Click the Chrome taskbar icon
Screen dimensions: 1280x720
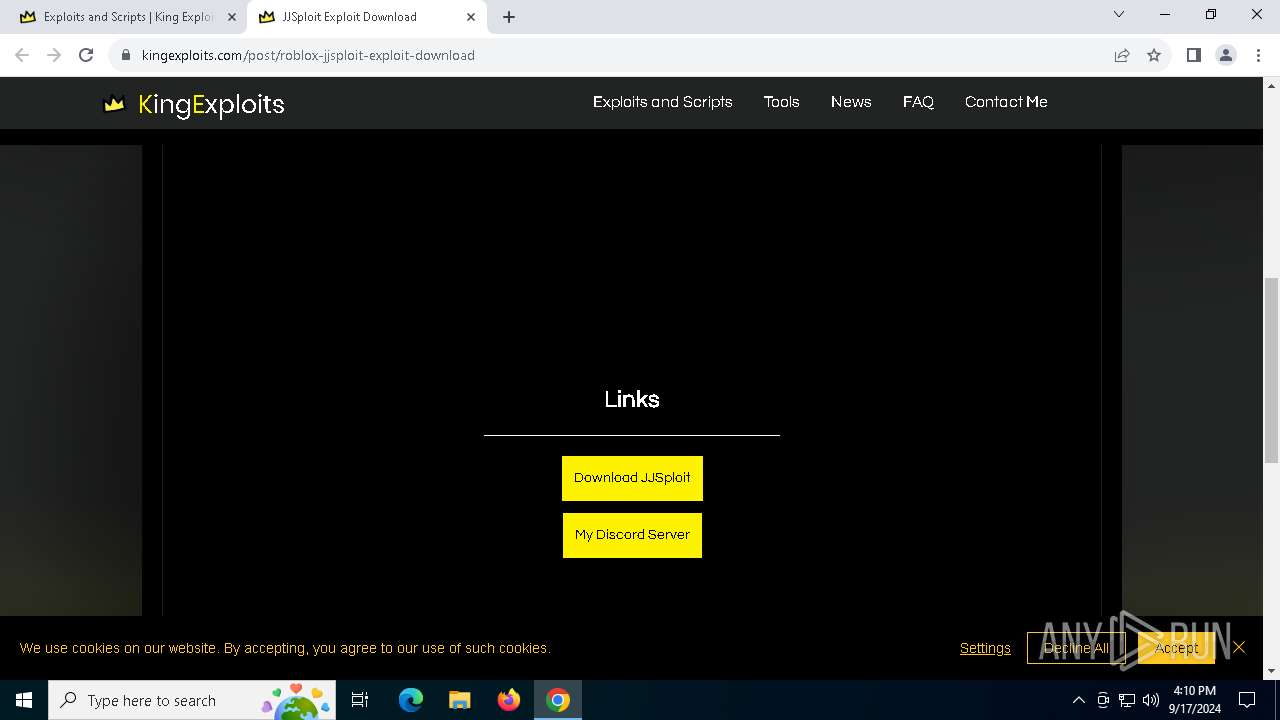point(558,700)
